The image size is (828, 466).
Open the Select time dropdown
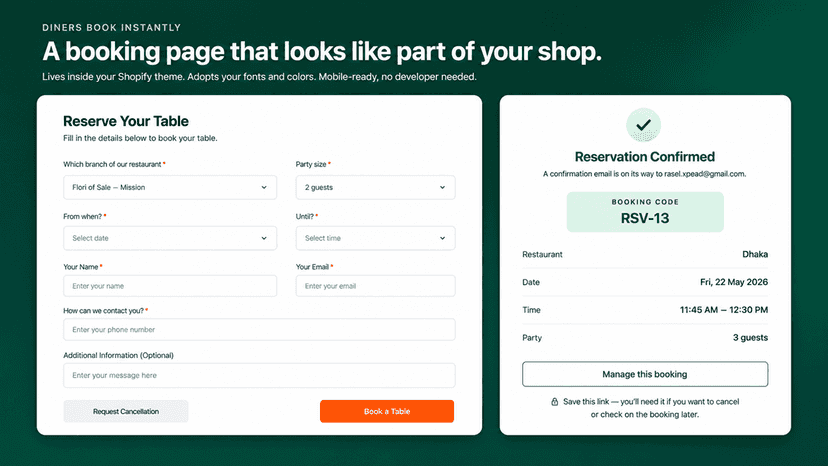(x=375, y=238)
